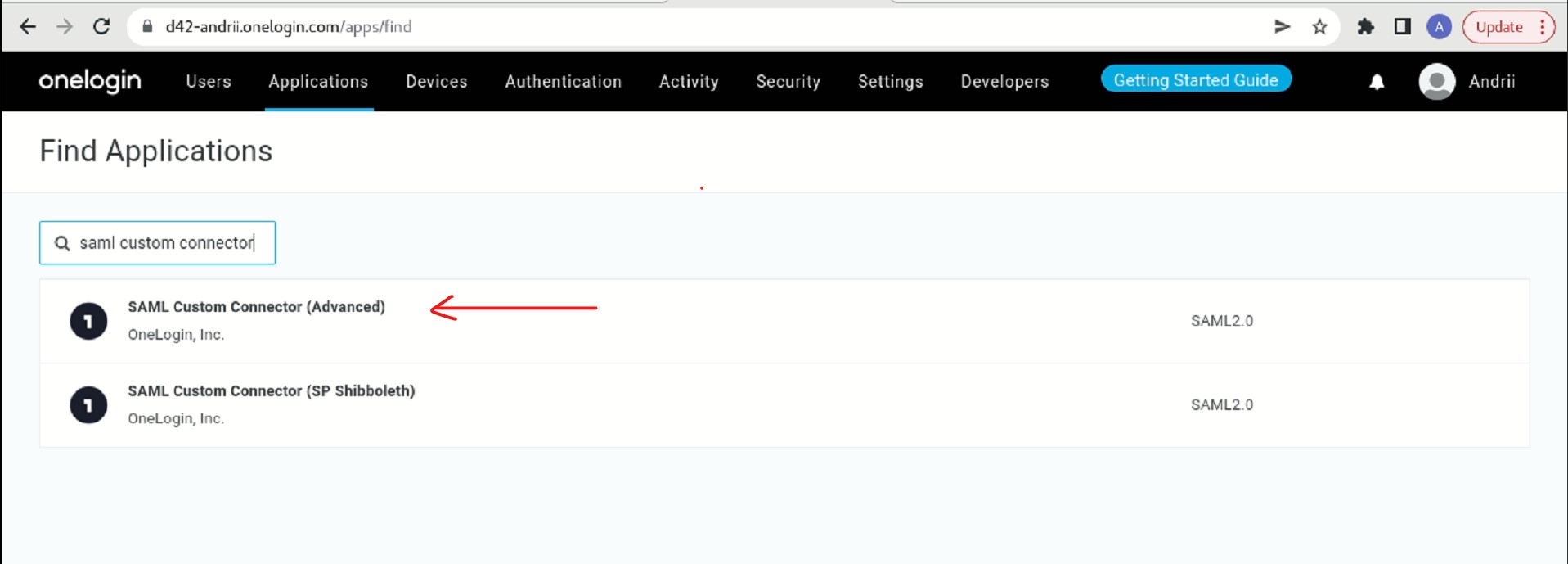
Task: Open the Users menu
Action: tap(209, 82)
